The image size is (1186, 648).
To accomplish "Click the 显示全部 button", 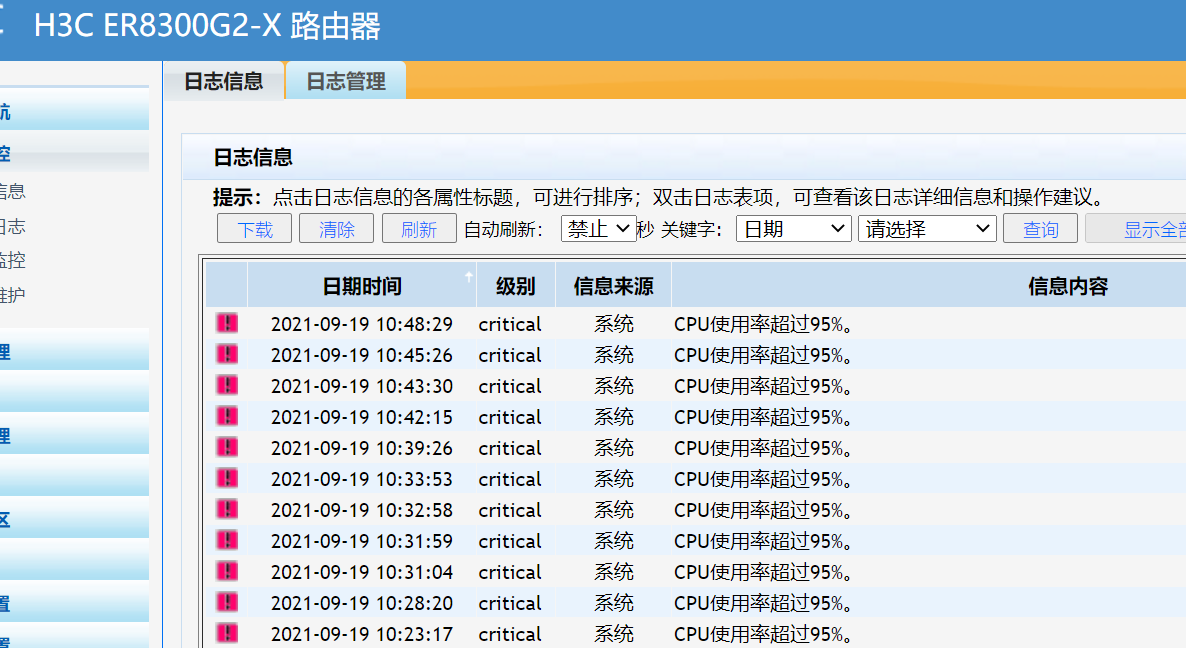I will [1136, 228].
